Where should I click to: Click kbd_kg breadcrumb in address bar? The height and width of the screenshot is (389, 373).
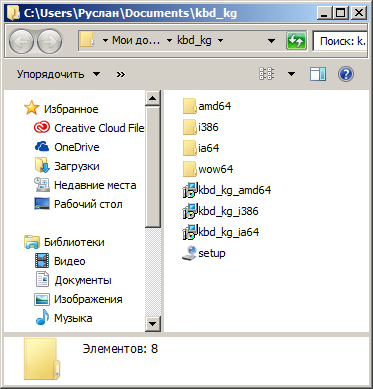[194, 40]
